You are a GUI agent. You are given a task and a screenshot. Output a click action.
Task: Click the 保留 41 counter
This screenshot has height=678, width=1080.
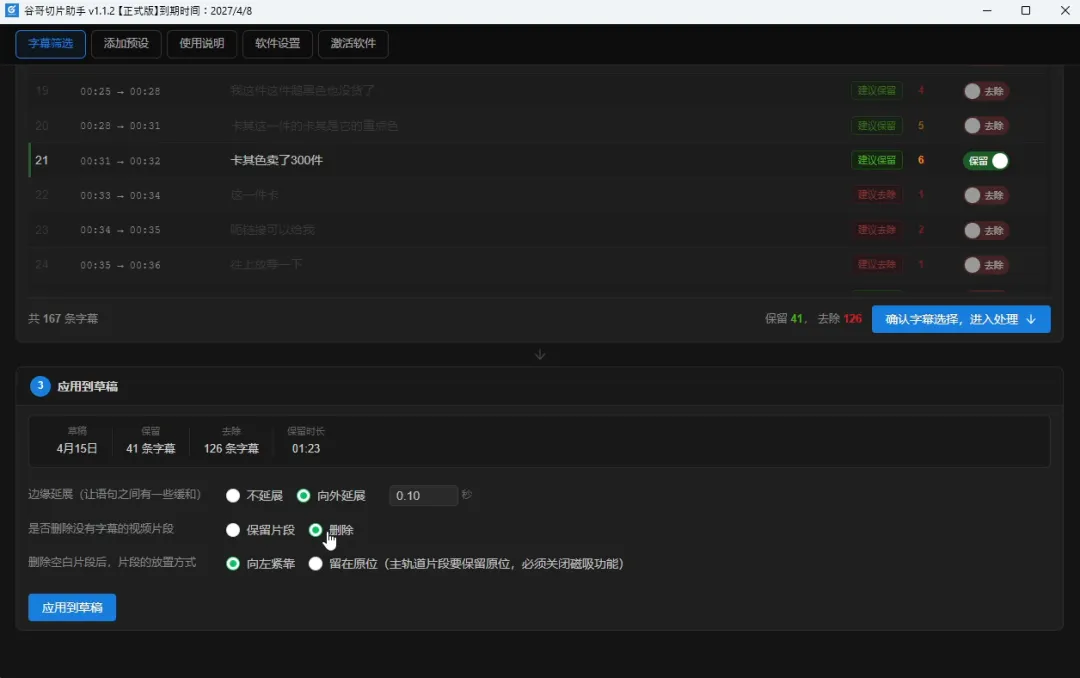[x=785, y=318]
